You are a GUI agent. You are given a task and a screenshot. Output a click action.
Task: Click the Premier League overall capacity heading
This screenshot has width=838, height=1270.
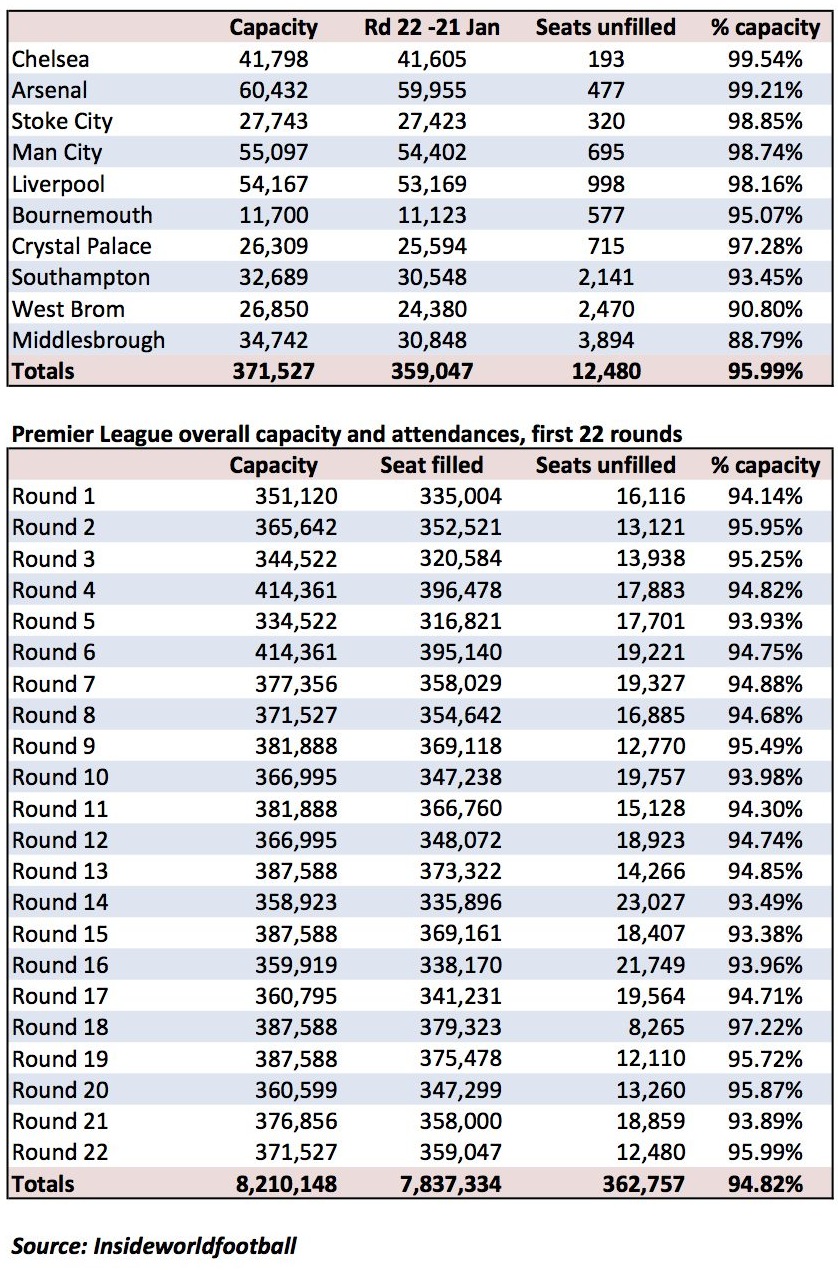[x=347, y=434]
